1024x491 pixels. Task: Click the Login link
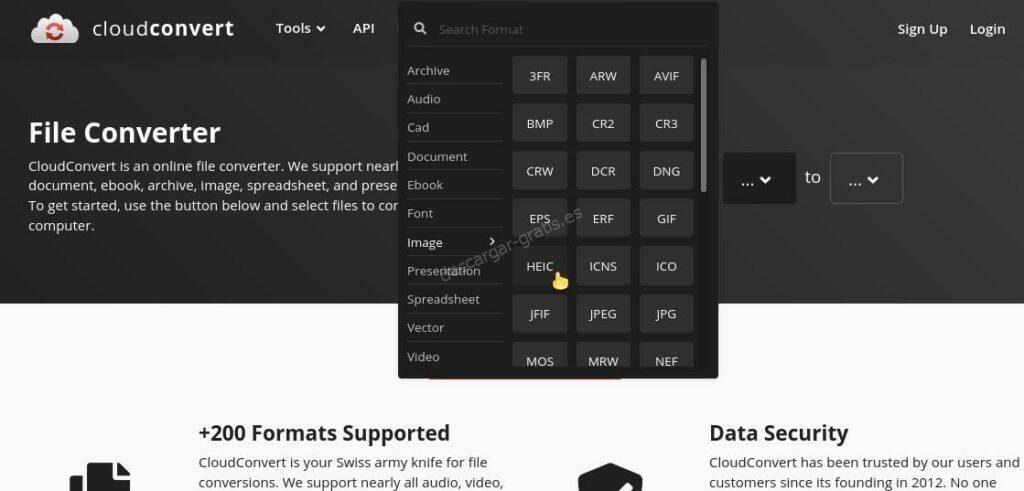click(987, 29)
